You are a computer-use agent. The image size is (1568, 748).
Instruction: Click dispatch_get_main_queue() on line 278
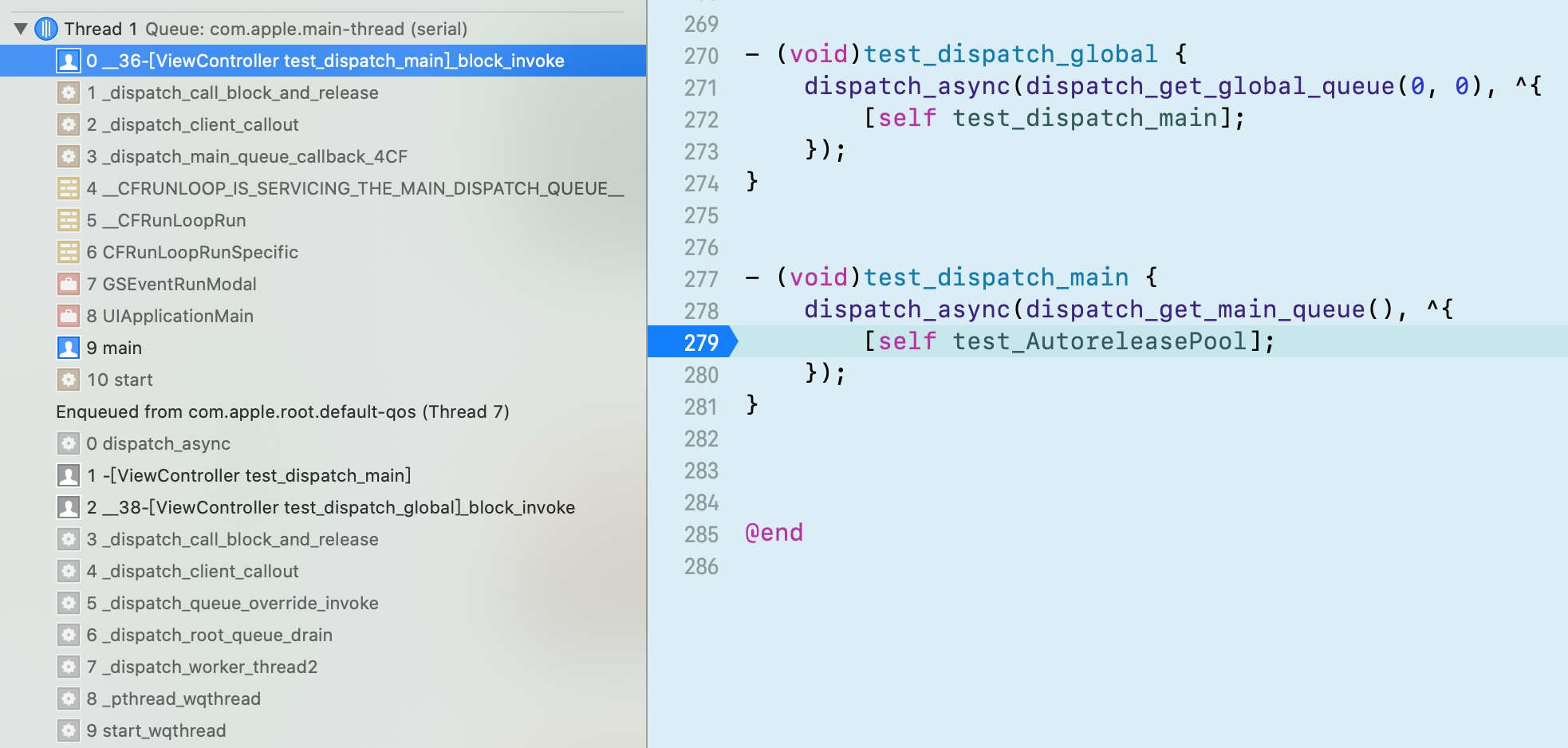pos(1210,309)
